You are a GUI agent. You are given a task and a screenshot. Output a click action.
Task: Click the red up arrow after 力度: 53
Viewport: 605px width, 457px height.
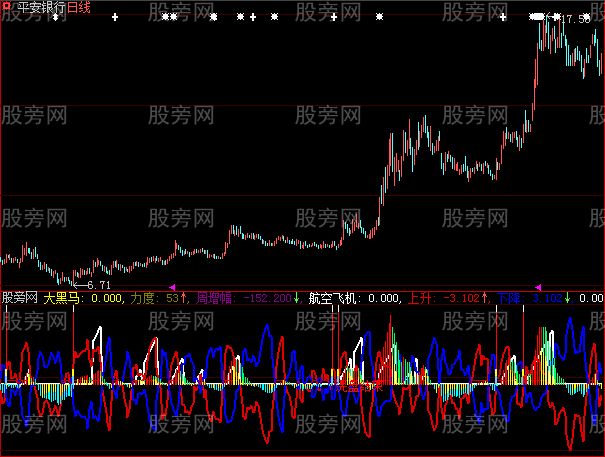click(185, 298)
